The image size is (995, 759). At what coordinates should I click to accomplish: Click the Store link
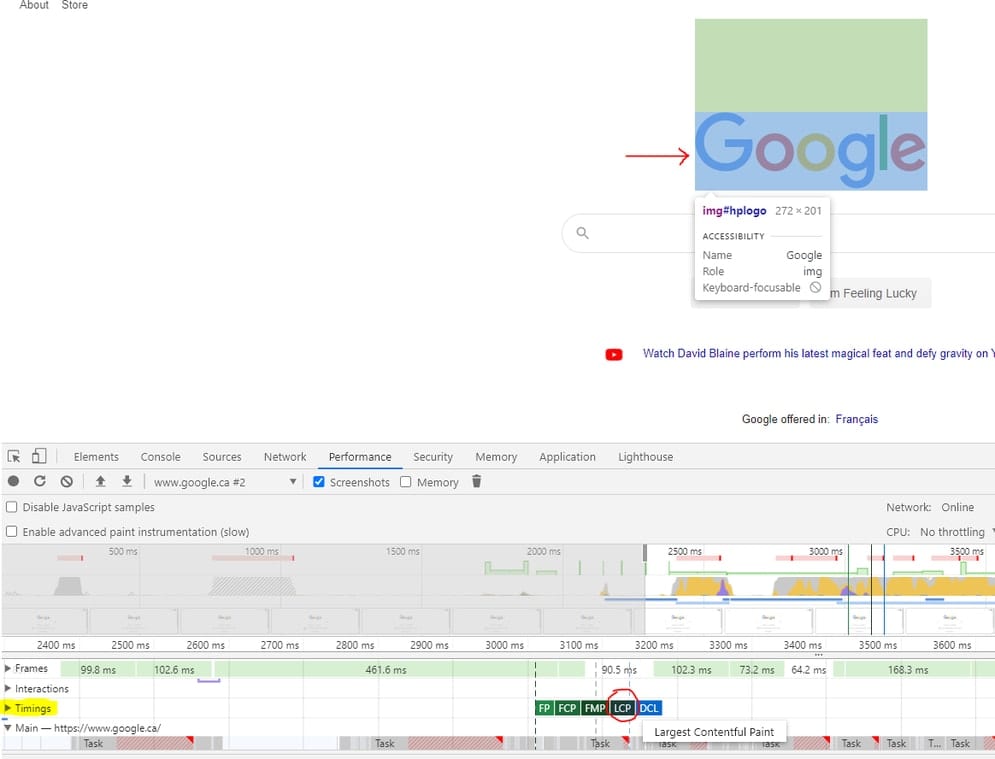[74, 5]
